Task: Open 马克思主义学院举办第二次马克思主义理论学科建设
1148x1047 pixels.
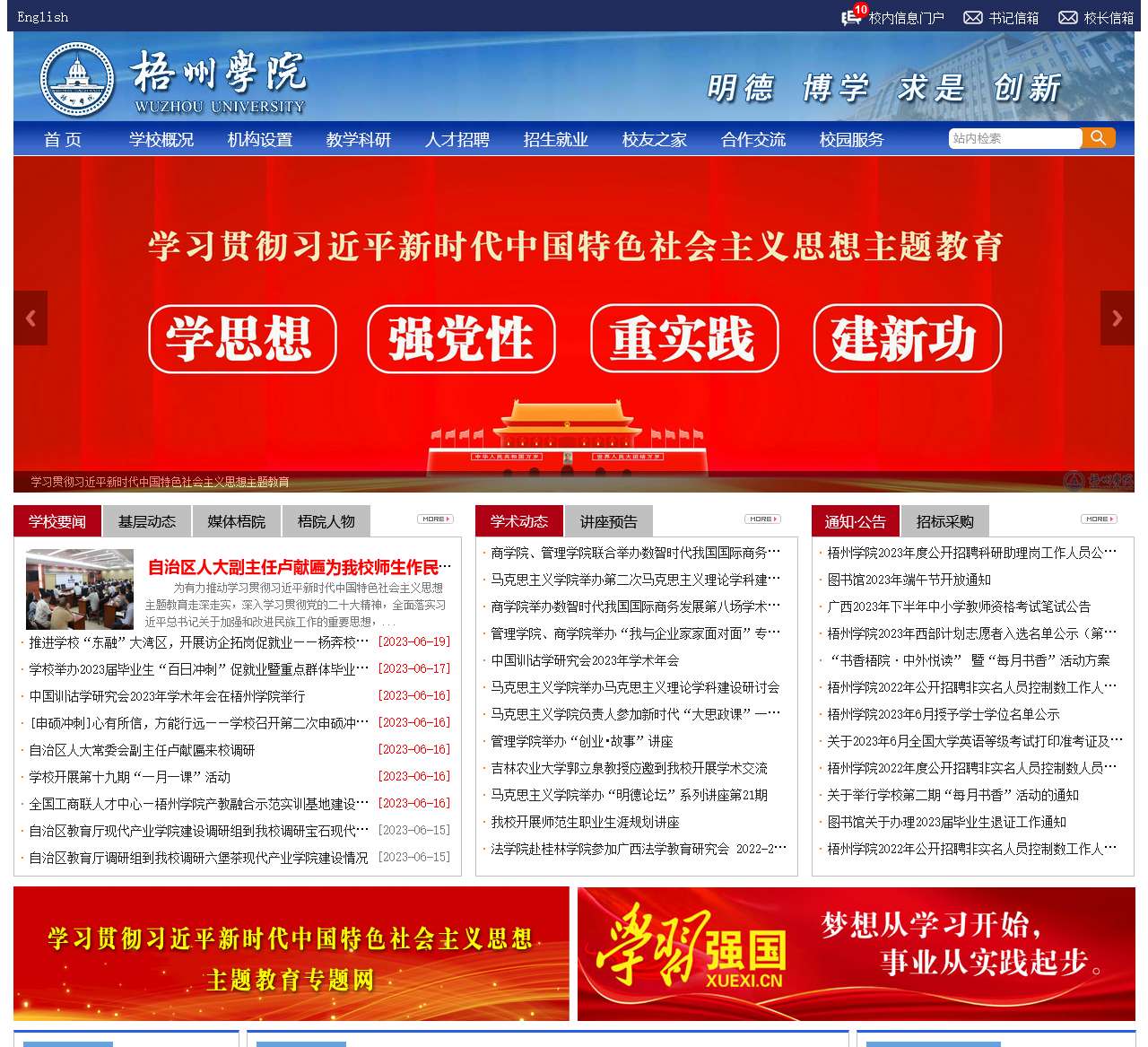Action: point(636,580)
